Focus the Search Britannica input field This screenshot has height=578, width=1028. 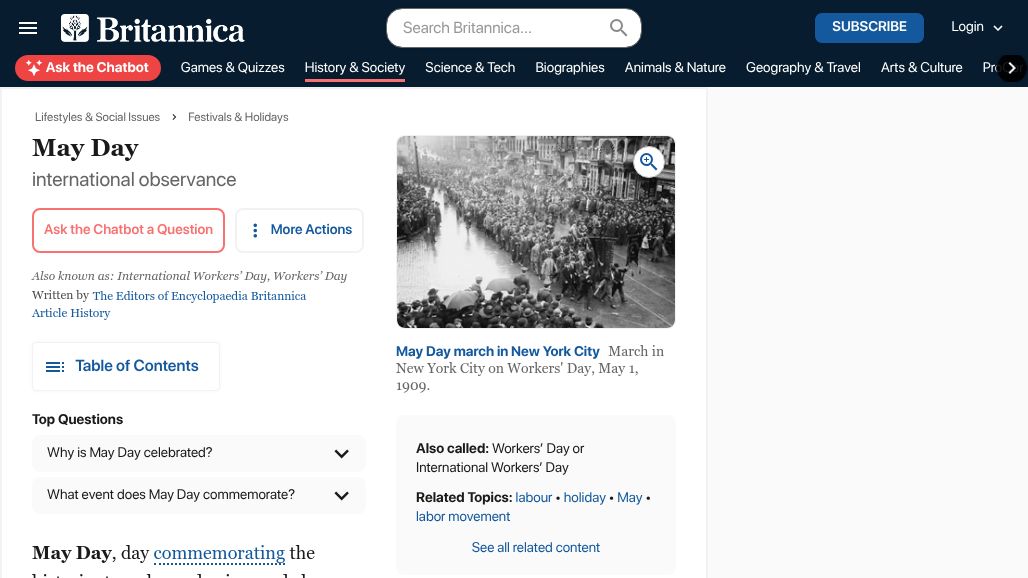(x=500, y=28)
